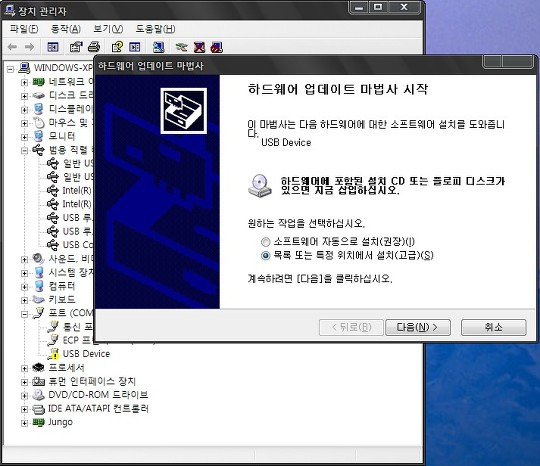Click the 네트워크 adapter category icon
Image resolution: width=540 pixels, height=466 pixels.
[x=39, y=82]
